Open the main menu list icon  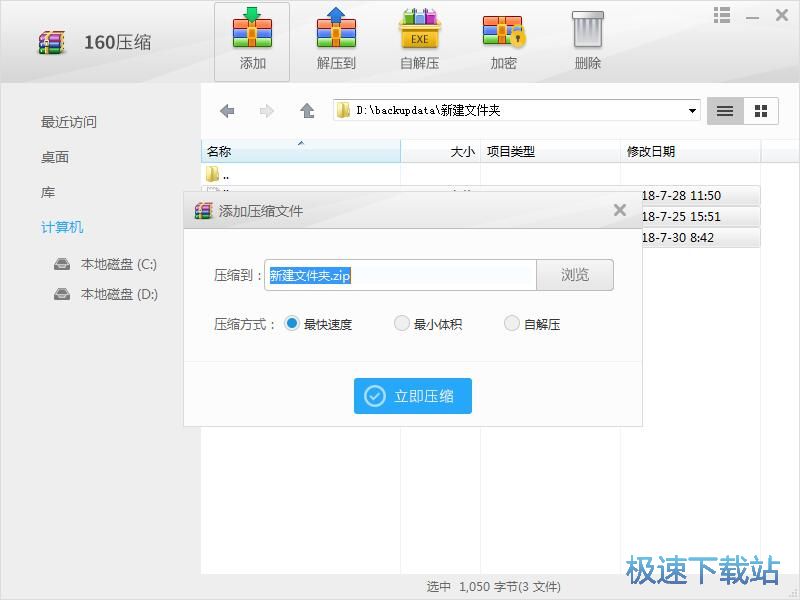(x=721, y=15)
